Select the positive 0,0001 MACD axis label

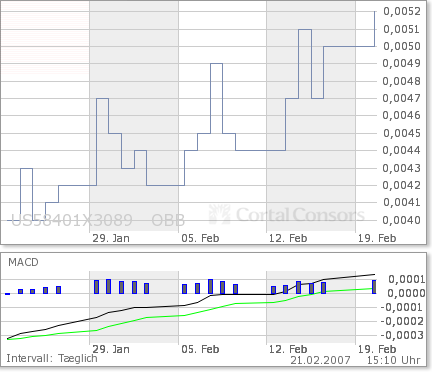coord(407,279)
